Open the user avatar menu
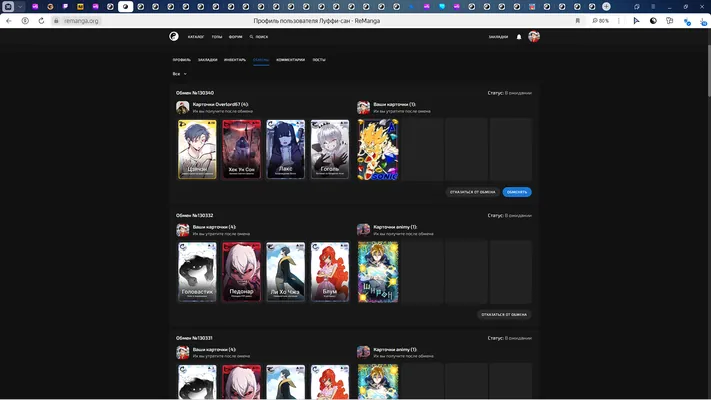The height and width of the screenshot is (400, 711). (534, 36)
